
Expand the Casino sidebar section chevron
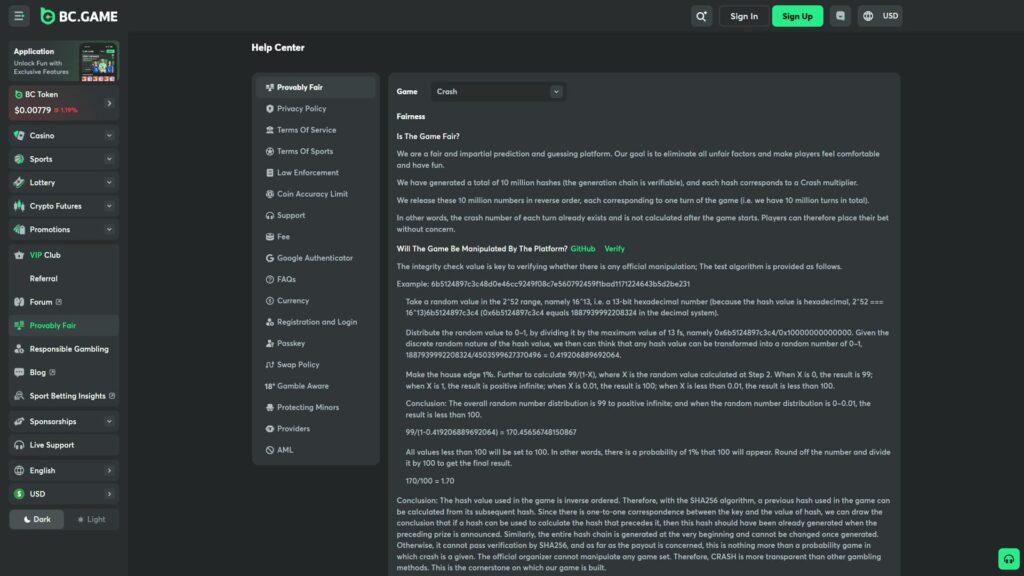(109, 136)
